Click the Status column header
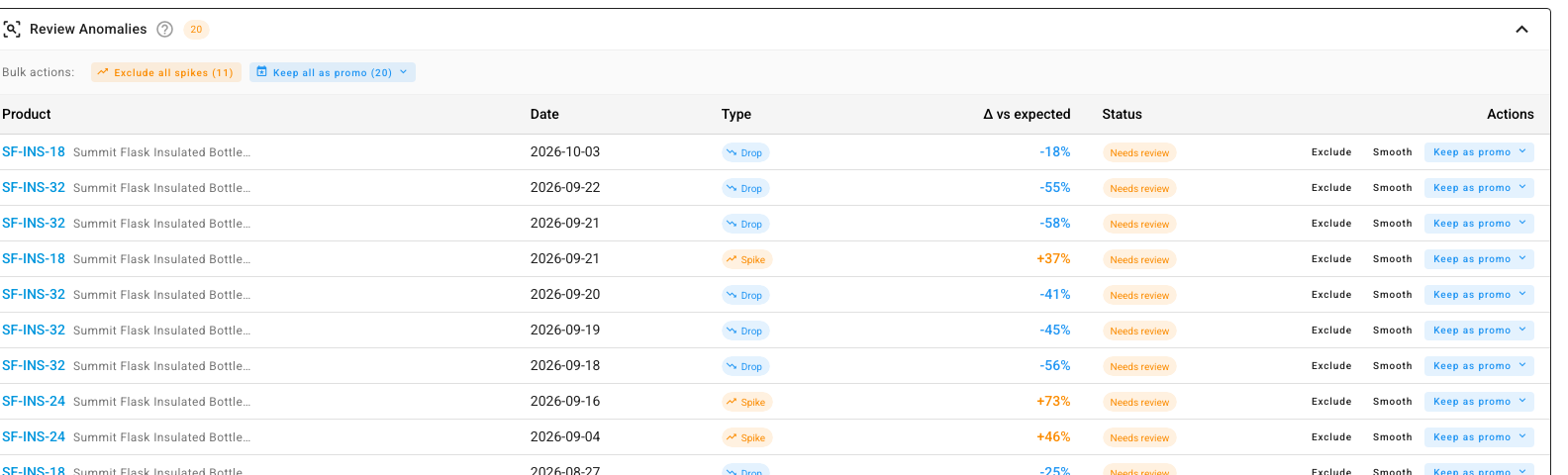The width and height of the screenshot is (1568, 475). (x=1123, y=114)
